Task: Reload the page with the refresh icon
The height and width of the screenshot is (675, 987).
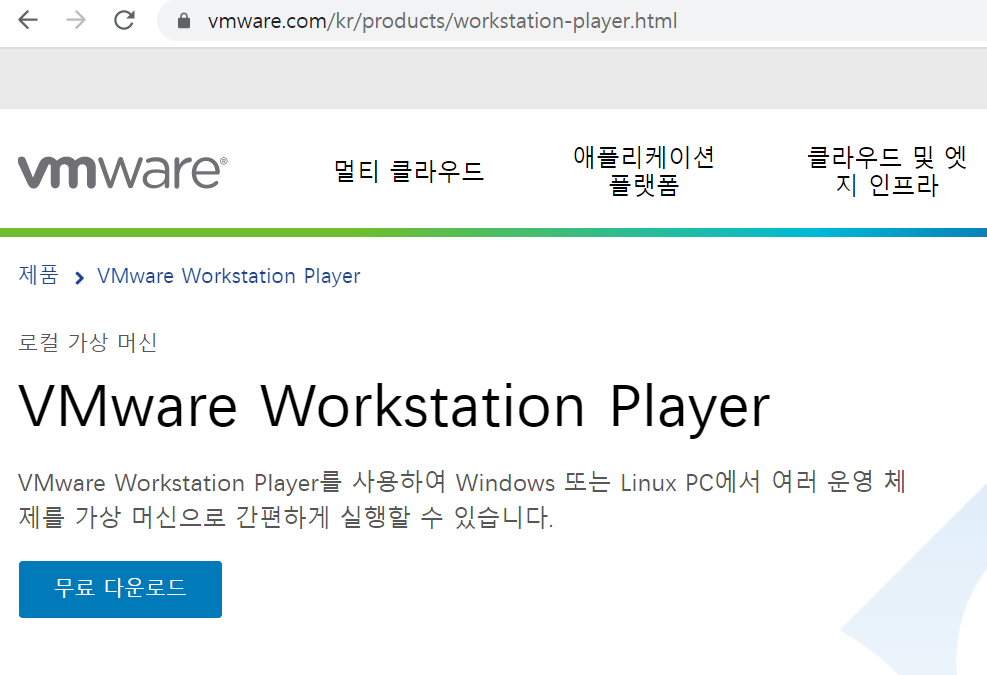Action: tap(124, 20)
